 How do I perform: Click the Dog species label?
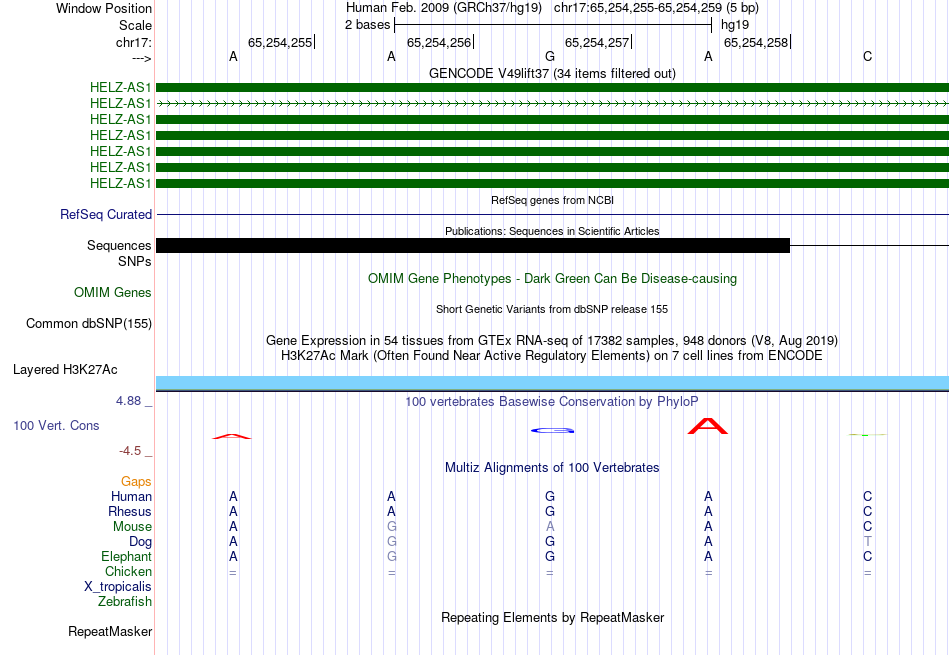[140, 542]
